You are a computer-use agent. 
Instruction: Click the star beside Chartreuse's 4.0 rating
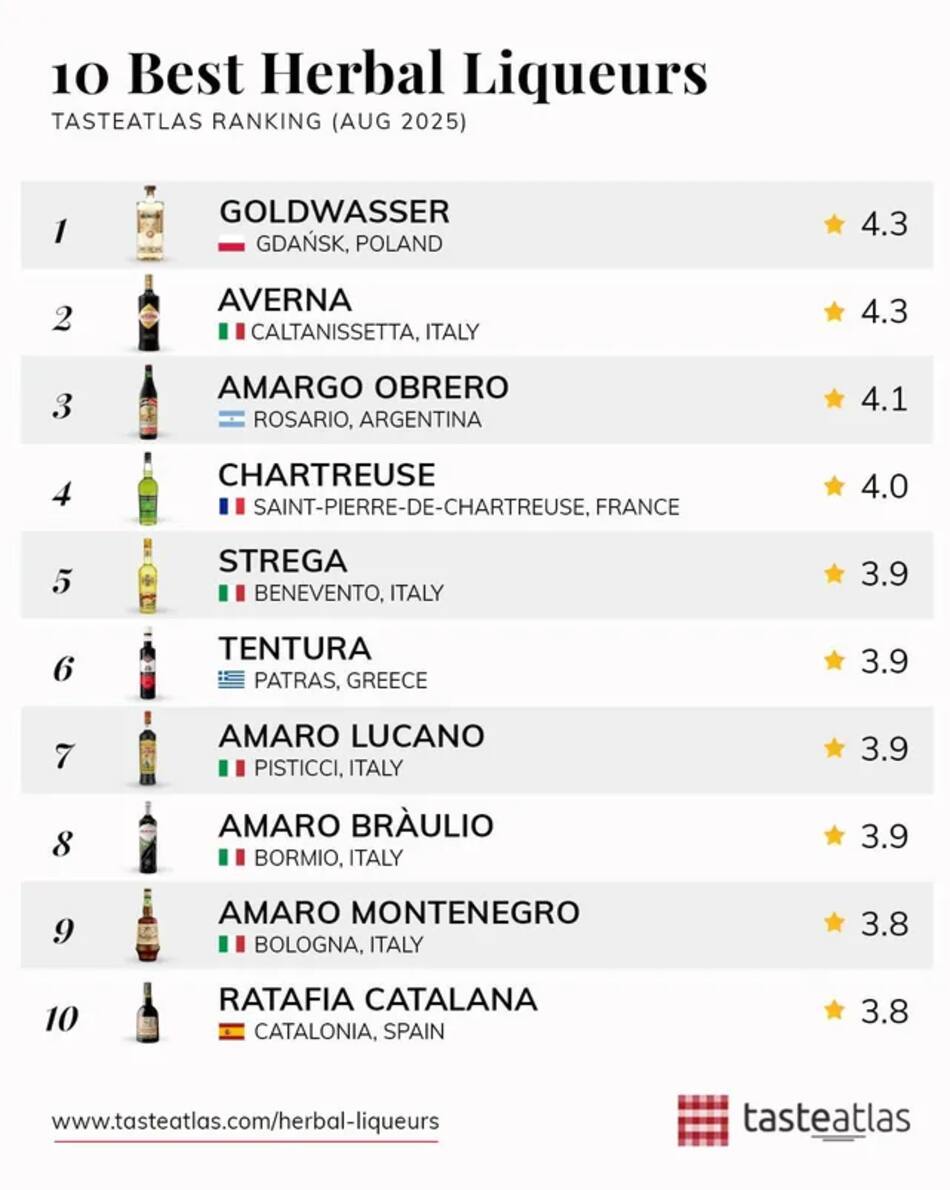coord(834,486)
